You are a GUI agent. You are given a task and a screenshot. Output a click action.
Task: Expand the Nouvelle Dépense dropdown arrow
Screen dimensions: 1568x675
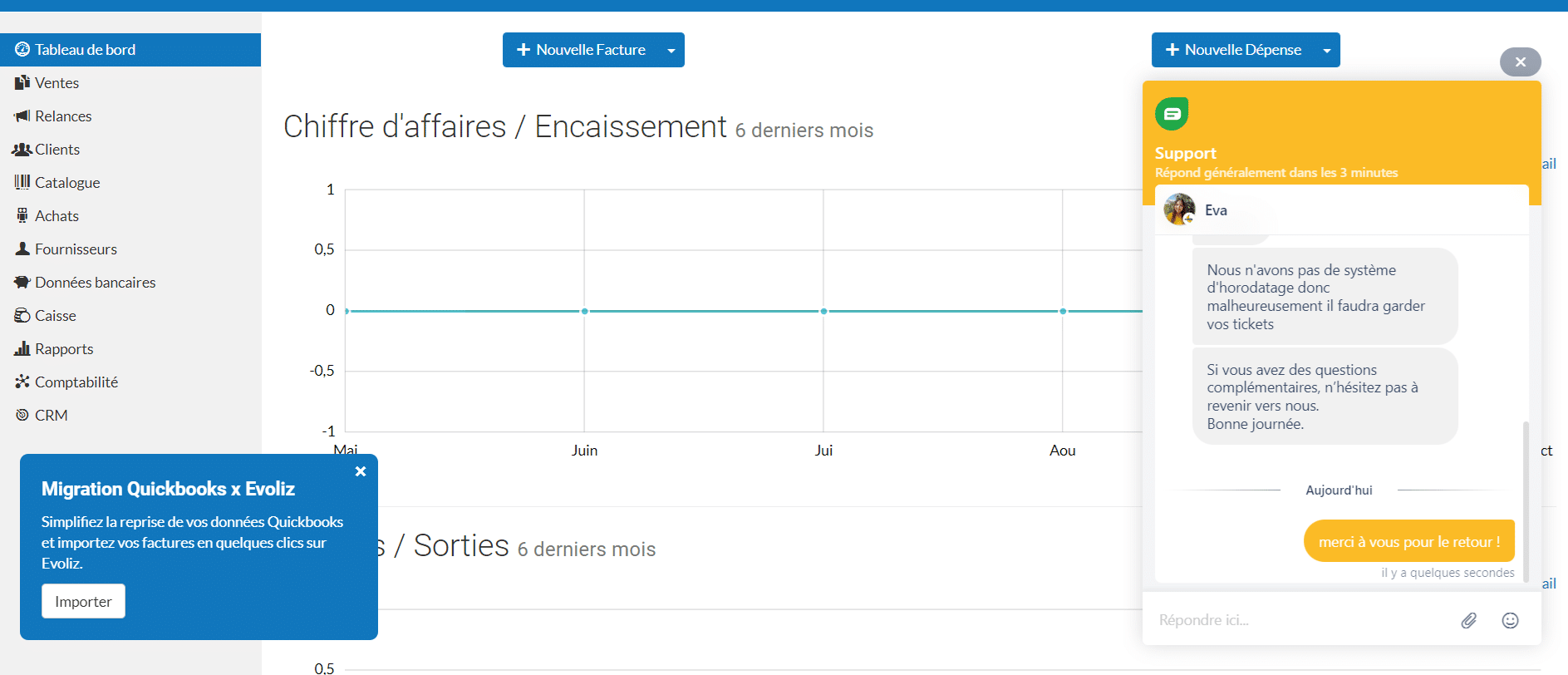(x=1327, y=50)
